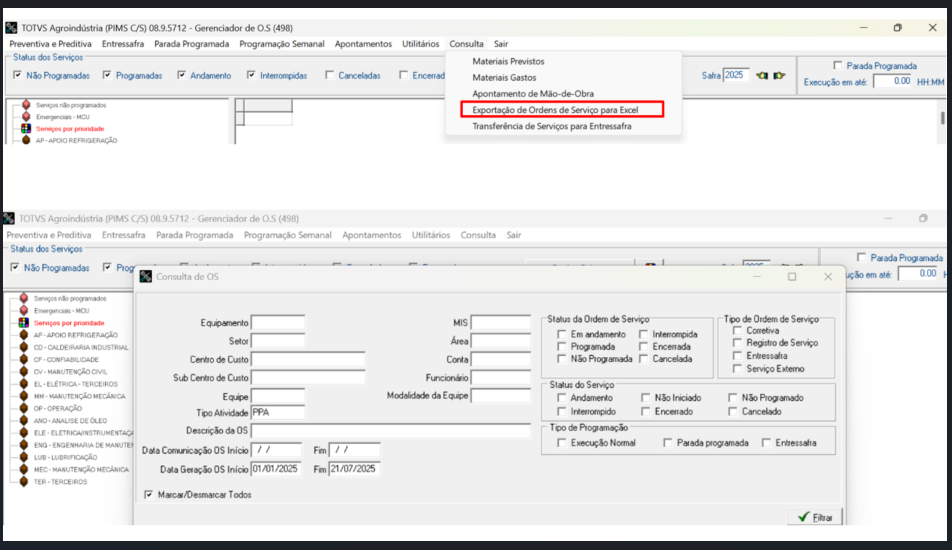Viewport: 952px width, 550px height.
Task: Click the hexagon icon beside OP - OPERAÇÃO
Action: point(24,408)
